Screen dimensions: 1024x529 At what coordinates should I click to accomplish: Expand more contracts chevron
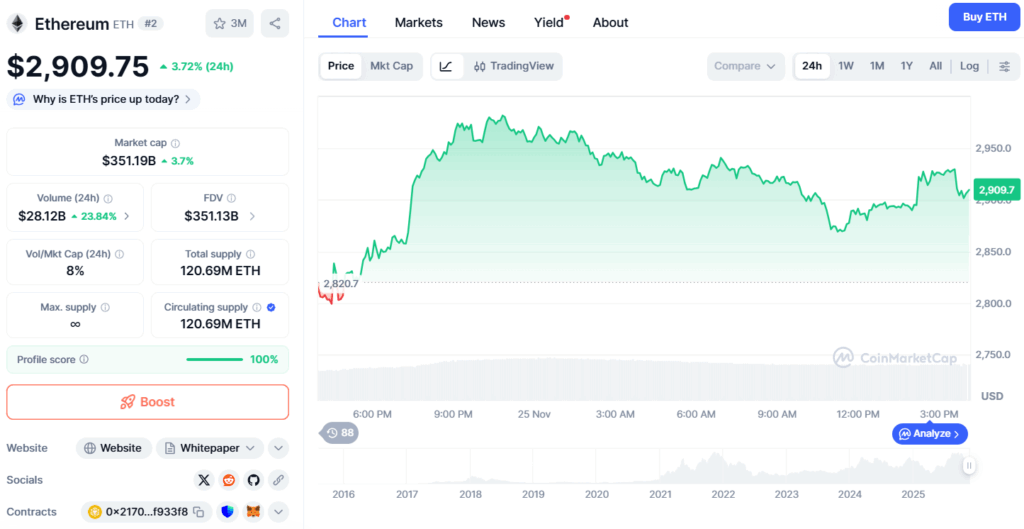click(278, 512)
